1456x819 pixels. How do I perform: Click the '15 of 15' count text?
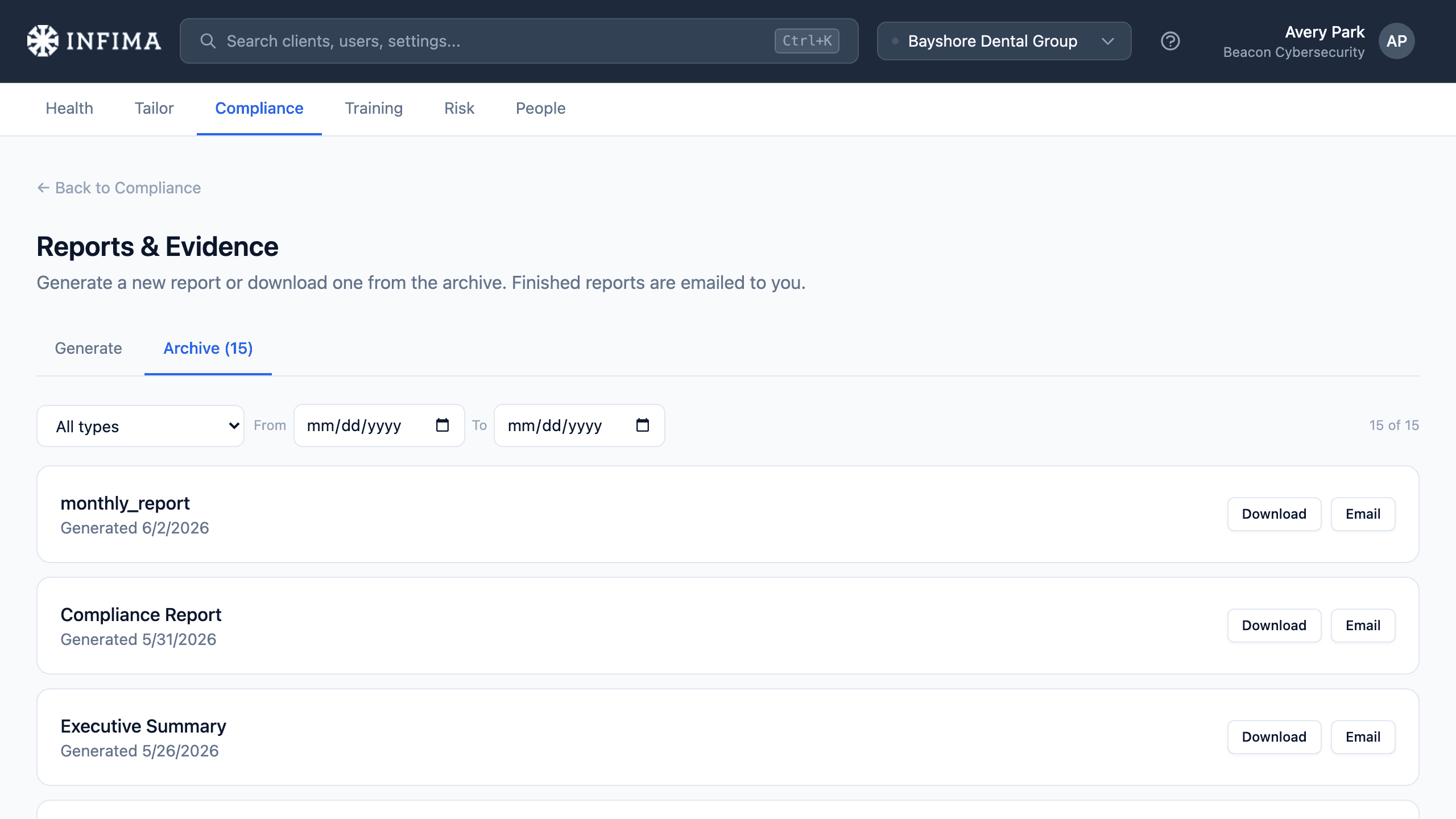pyautogui.click(x=1394, y=425)
